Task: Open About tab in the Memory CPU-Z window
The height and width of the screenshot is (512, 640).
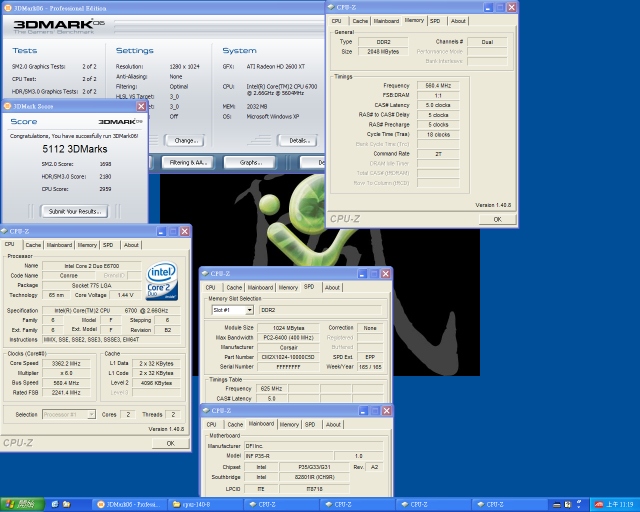Action: pyautogui.click(x=458, y=21)
